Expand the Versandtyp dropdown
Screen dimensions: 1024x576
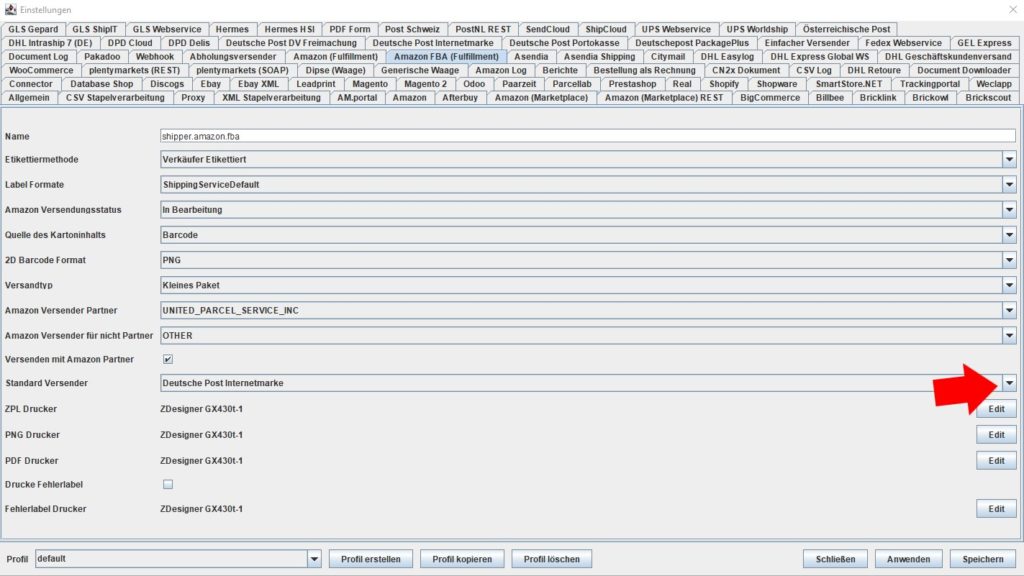pyautogui.click(x=1009, y=285)
